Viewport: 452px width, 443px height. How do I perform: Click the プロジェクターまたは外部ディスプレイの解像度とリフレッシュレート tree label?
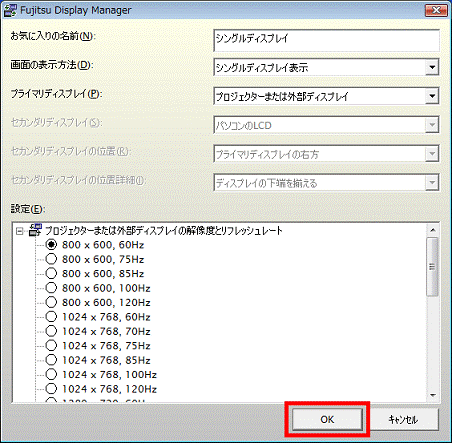coord(164,230)
